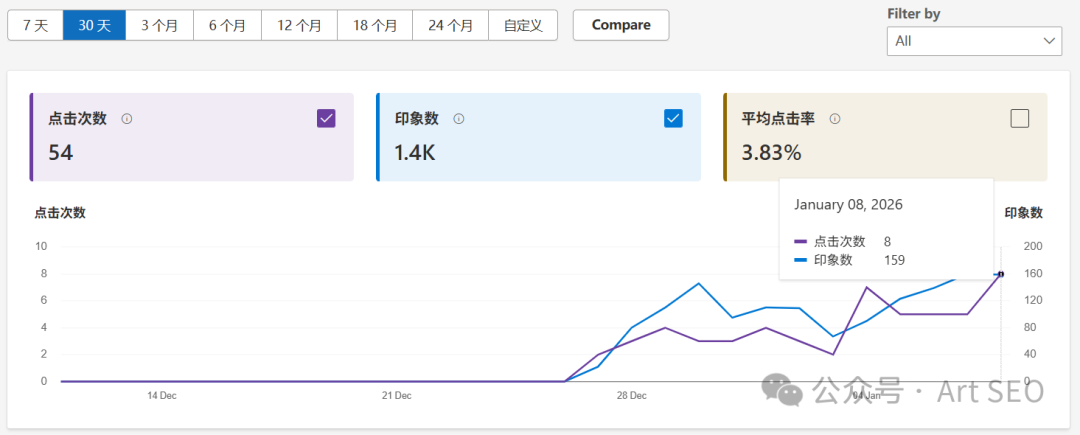Screen dimensions: 1080x435
Task: Click the blue 印象数 legend swatch
Action: tap(800, 260)
